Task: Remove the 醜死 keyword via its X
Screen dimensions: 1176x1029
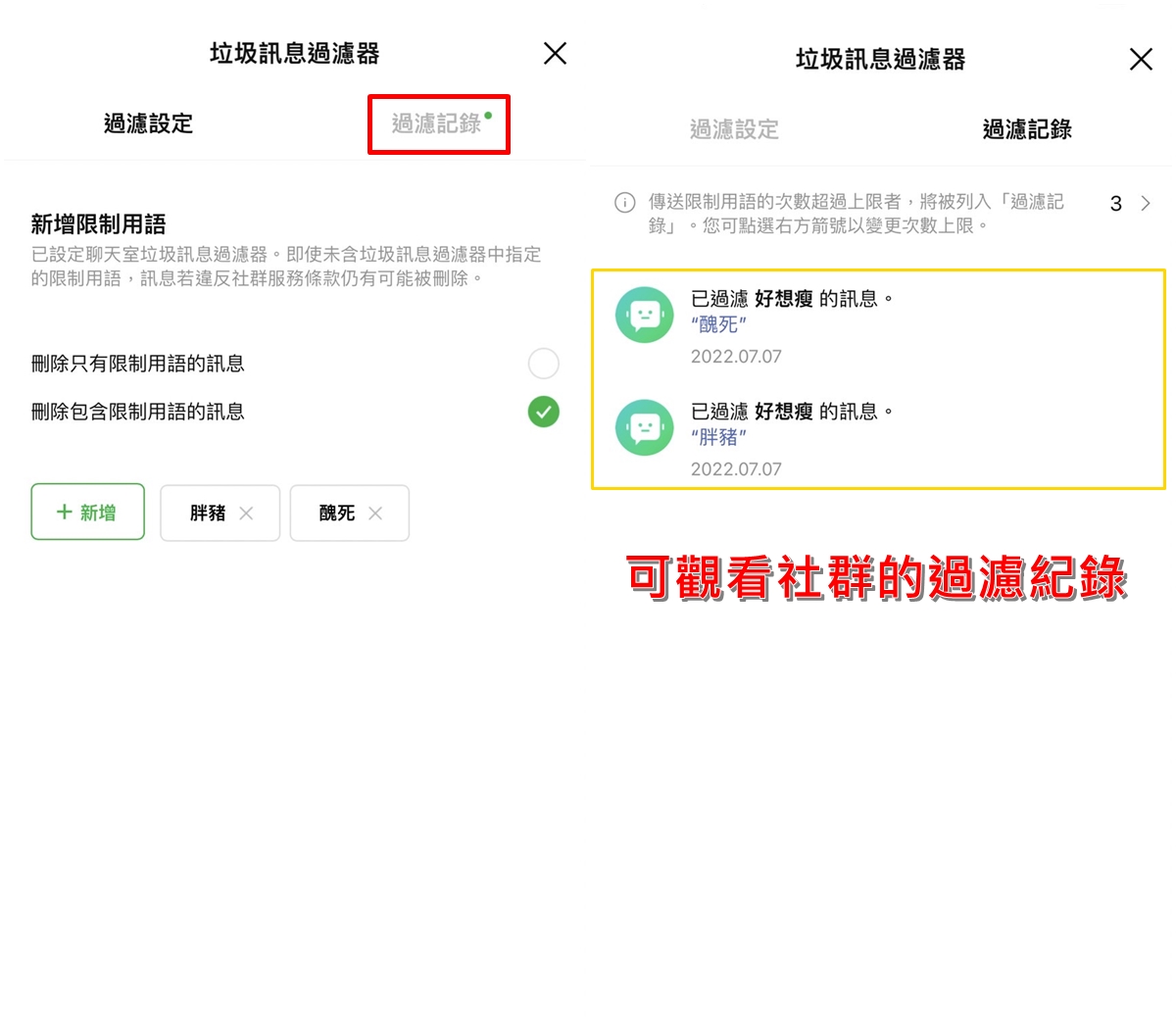Action: pyautogui.click(x=375, y=513)
